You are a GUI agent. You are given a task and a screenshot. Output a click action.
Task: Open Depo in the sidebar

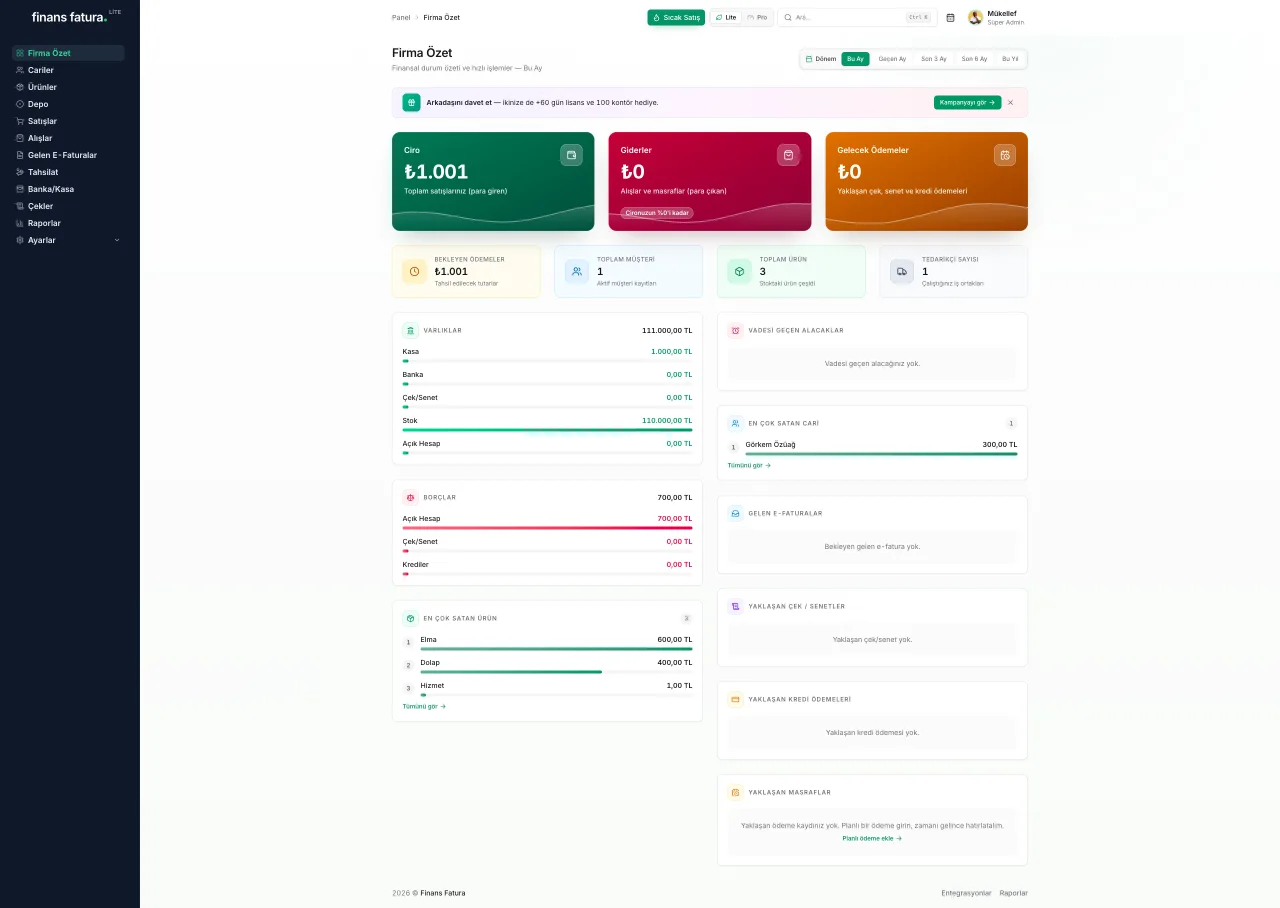(x=68, y=104)
